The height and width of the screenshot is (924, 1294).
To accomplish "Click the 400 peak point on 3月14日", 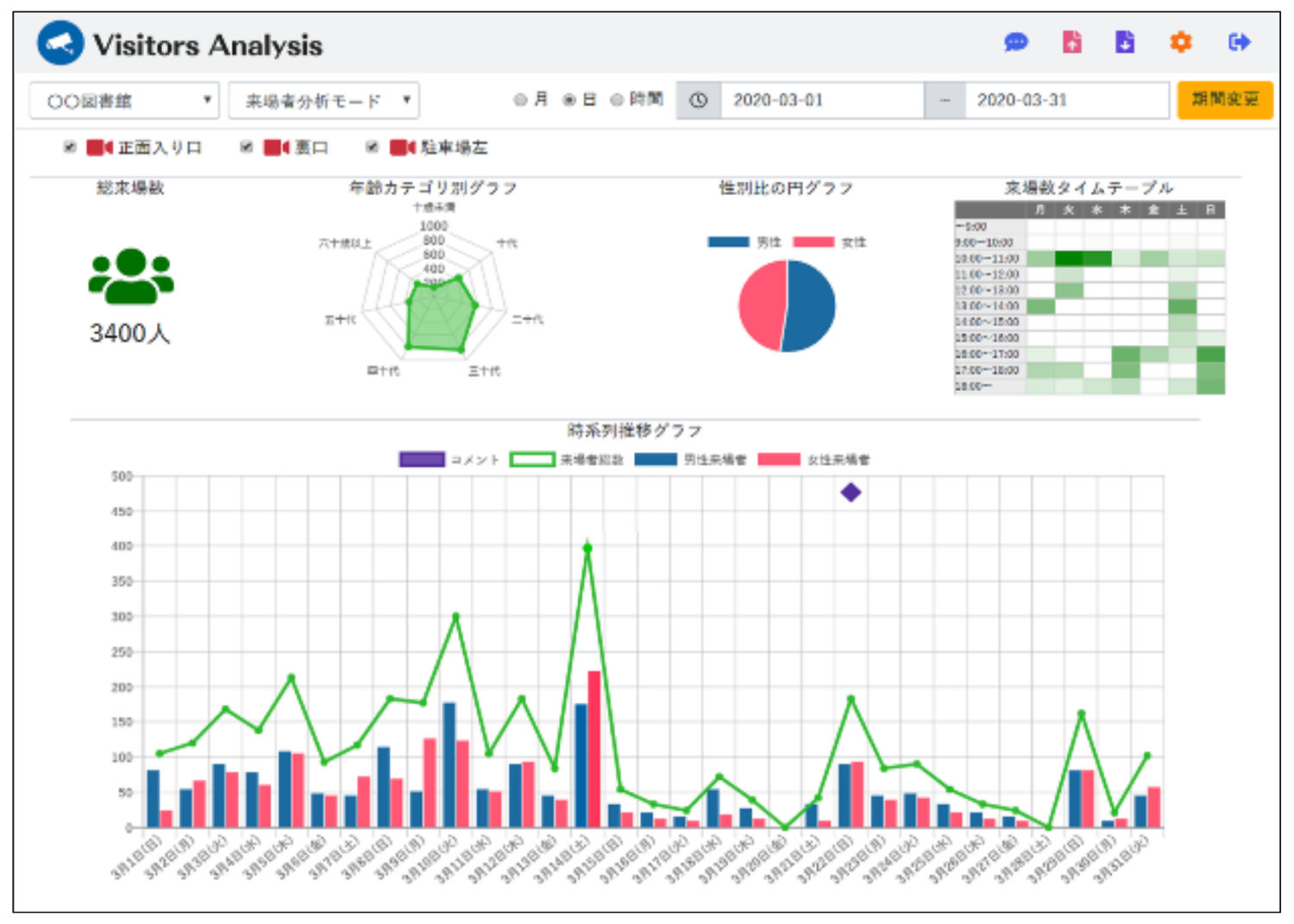I will click(587, 548).
